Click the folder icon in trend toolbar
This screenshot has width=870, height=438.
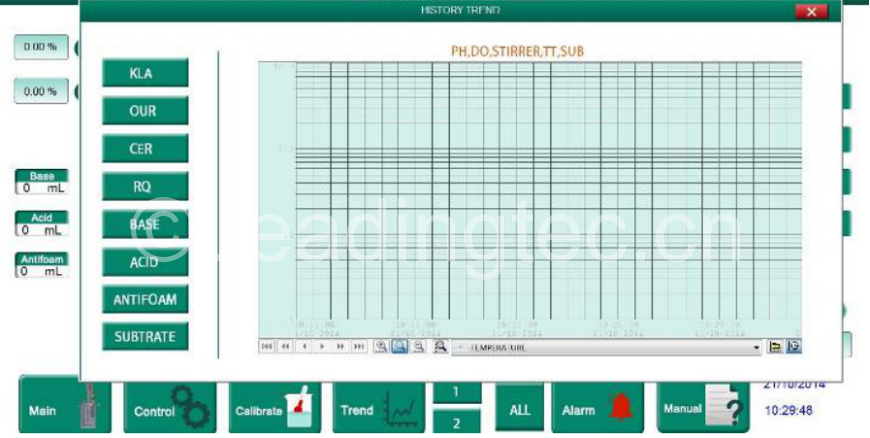775,347
